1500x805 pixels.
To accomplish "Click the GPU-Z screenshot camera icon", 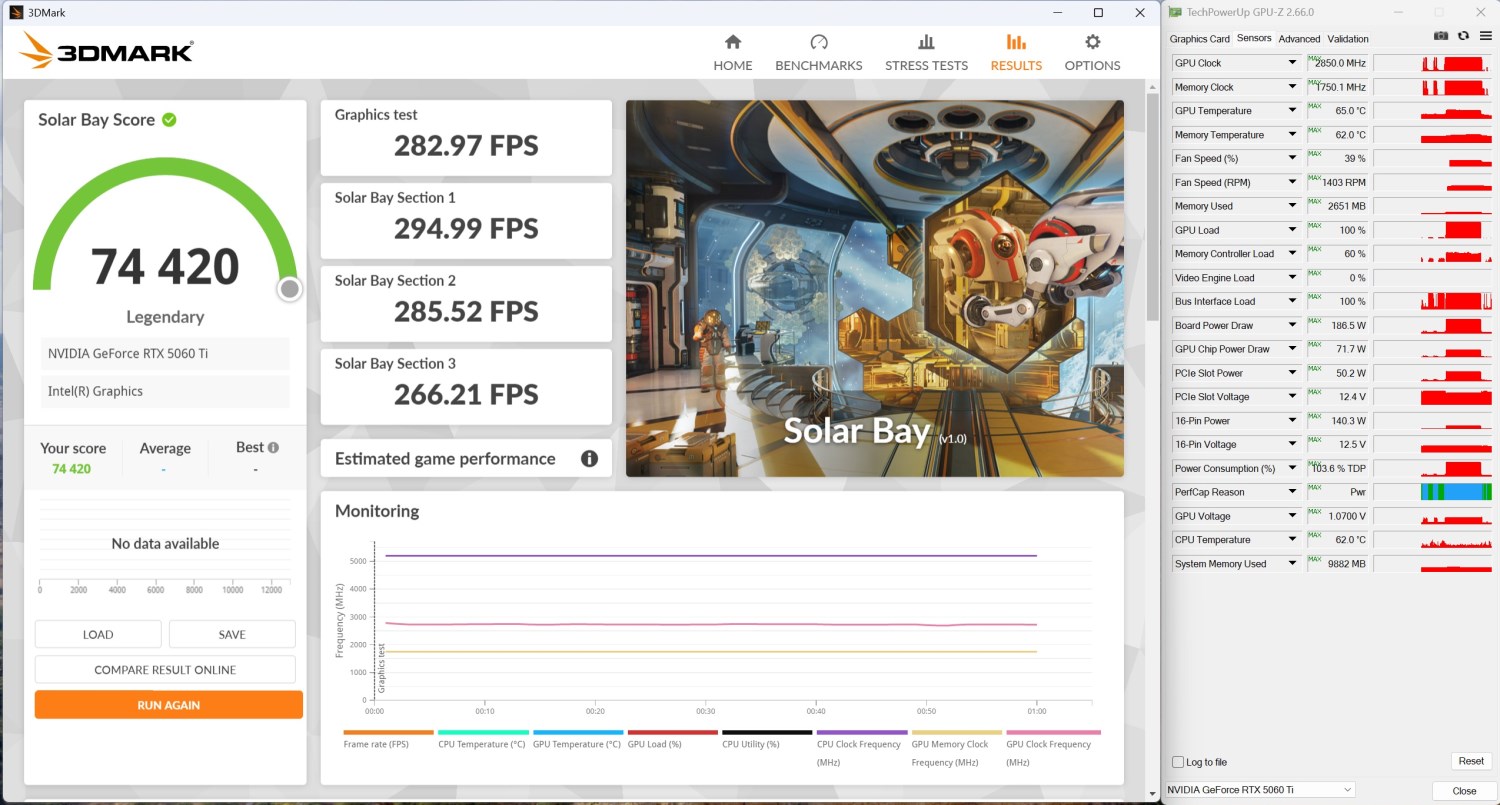I will (x=1441, y=37).
